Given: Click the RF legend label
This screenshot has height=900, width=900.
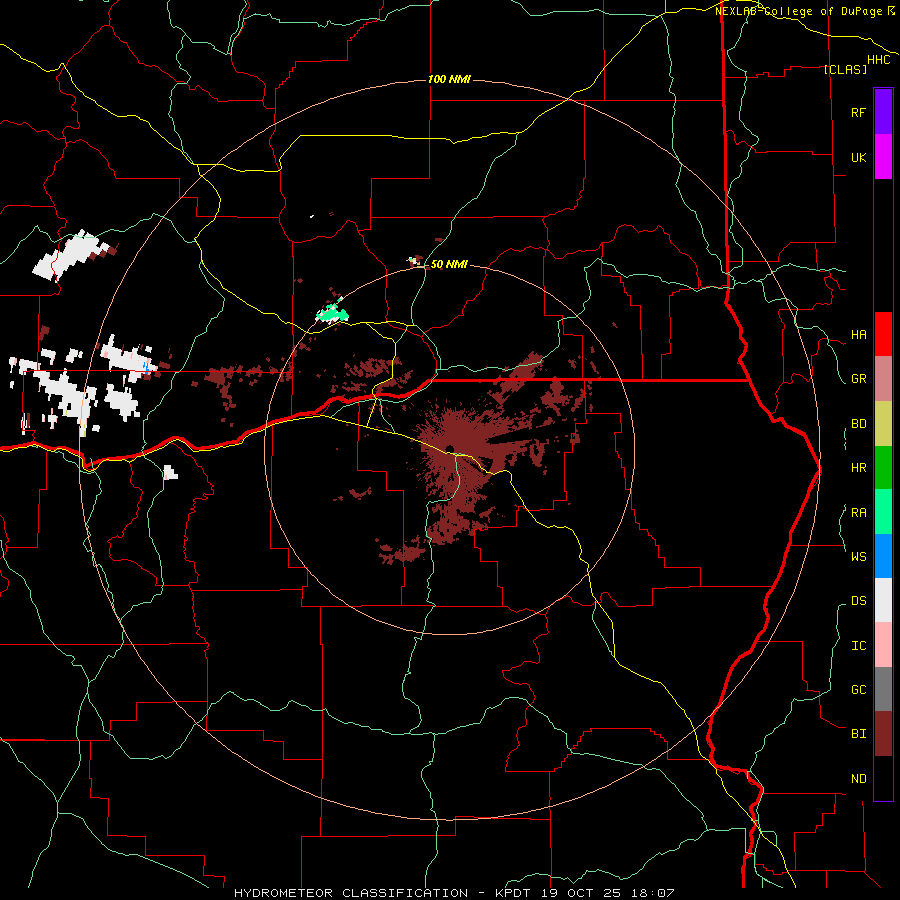Looking at the screenshot, I should point(858,112).
